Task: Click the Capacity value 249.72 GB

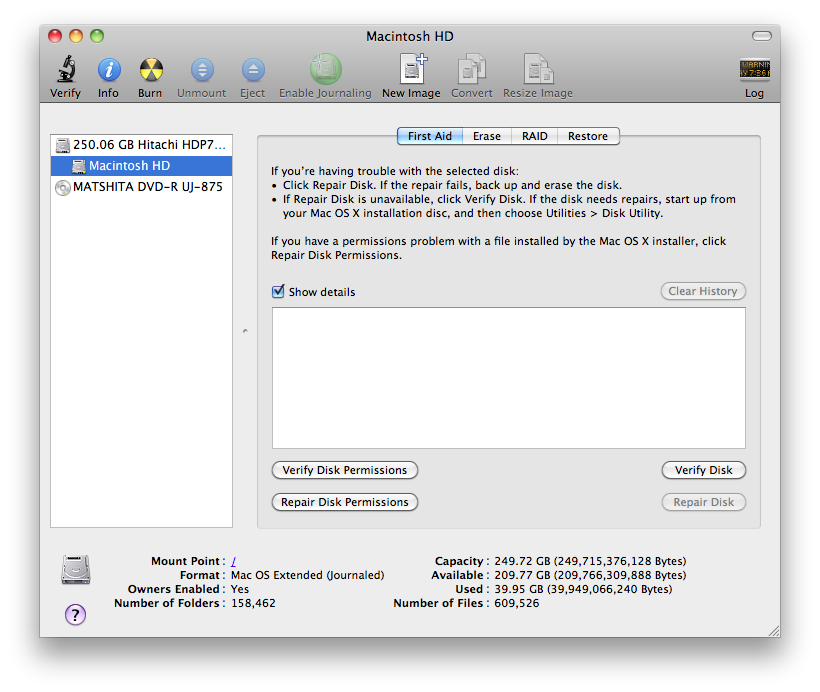Action: tap(590, 561)
